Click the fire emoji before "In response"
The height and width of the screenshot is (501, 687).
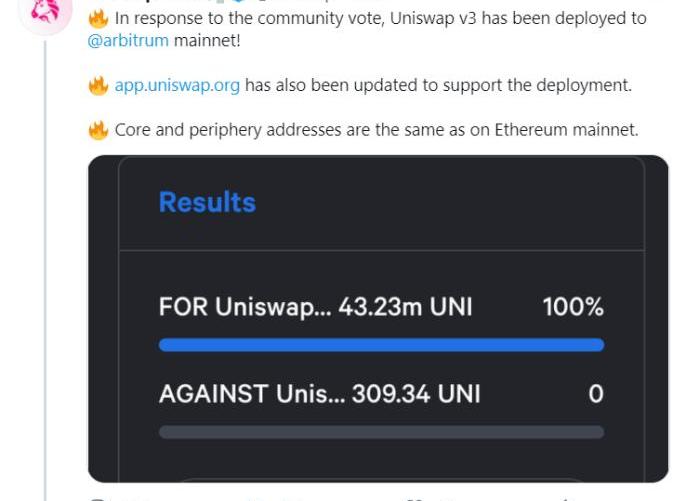(x=98, y=19)
